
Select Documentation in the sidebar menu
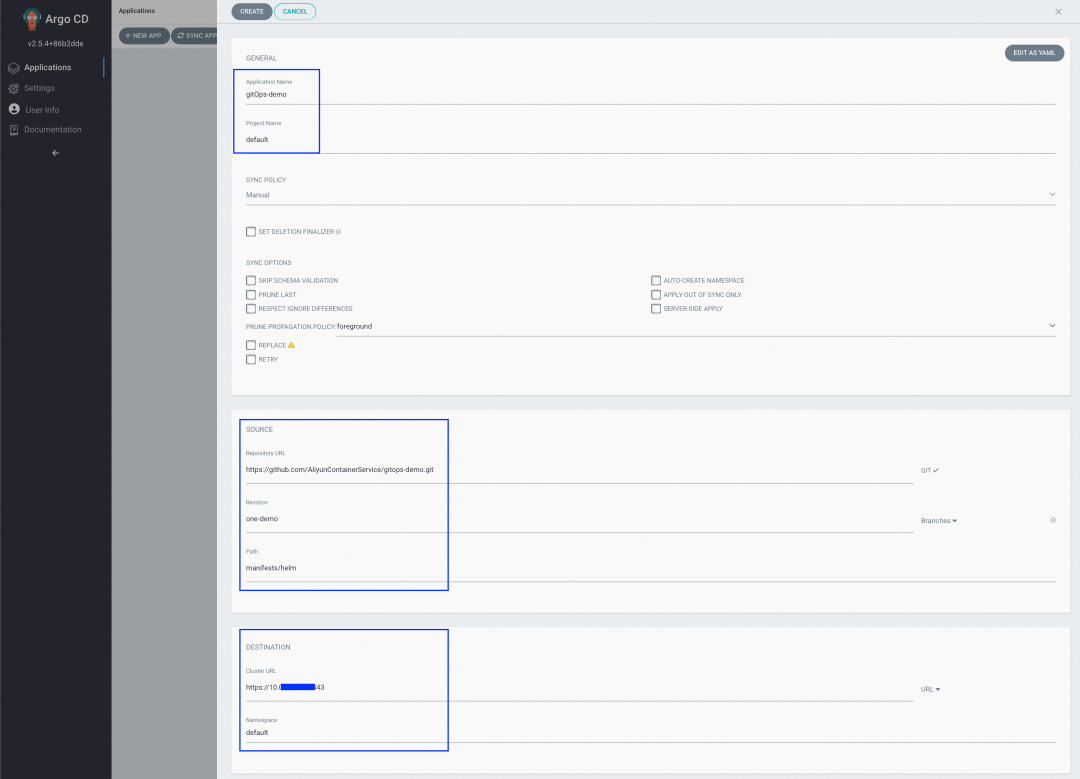(x=52, y=129)
